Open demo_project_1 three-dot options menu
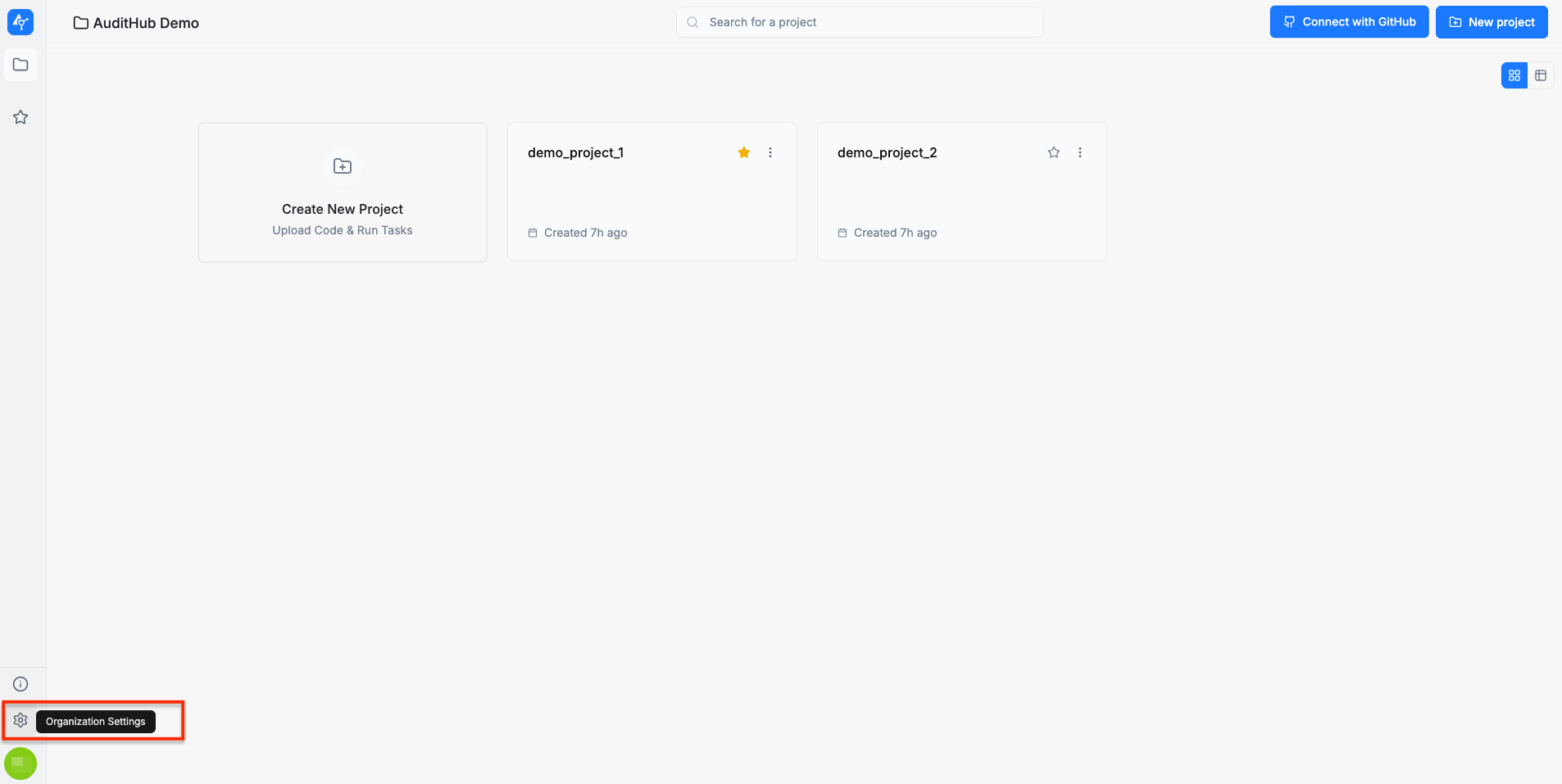1562x784 pixels. point(770,152)
